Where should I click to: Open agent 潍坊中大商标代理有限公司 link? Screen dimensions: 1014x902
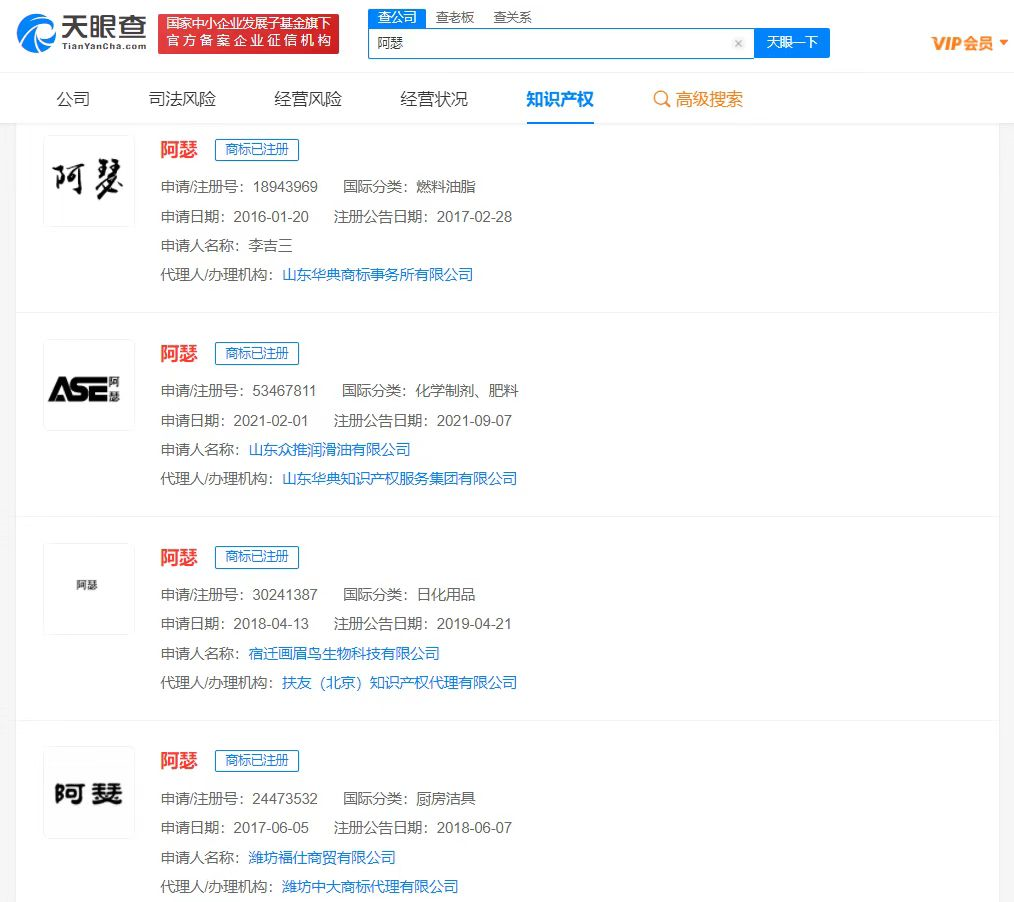pos(370,887)
